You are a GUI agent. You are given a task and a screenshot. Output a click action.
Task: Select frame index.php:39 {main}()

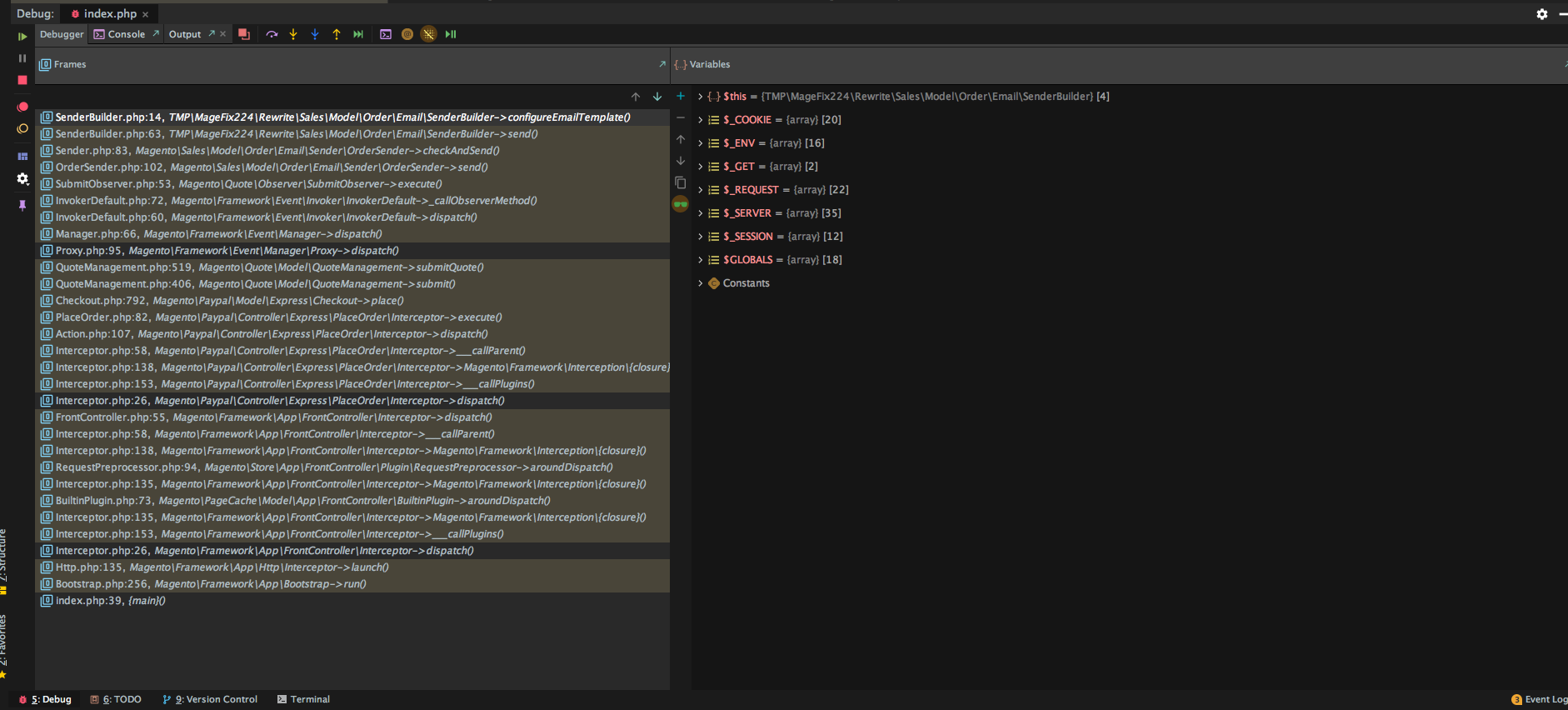(x=353, y=601)
